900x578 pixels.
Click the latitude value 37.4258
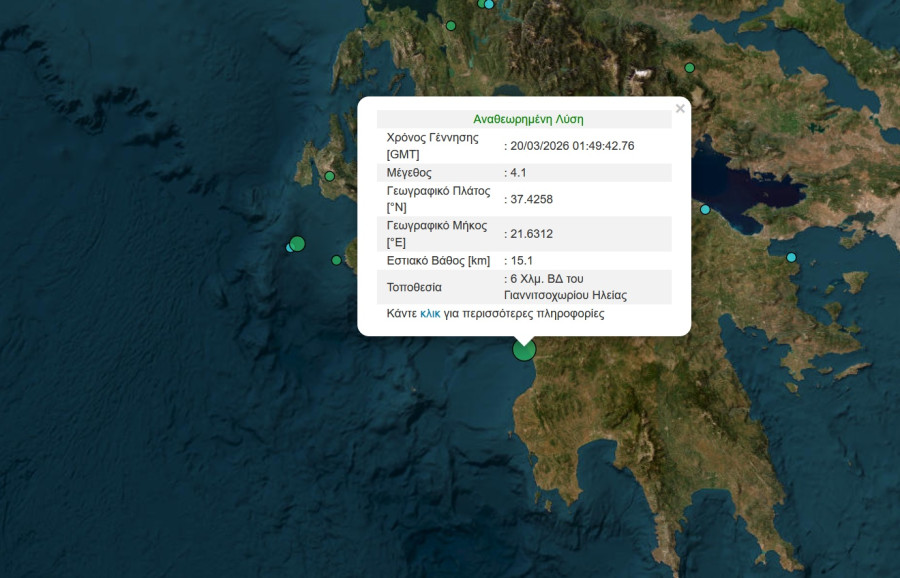pos(531,199)
